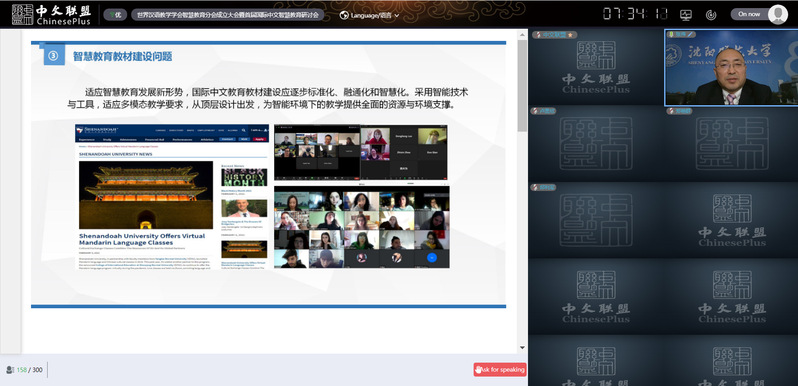Open the screen monitor icon in header

pos(686,15)
